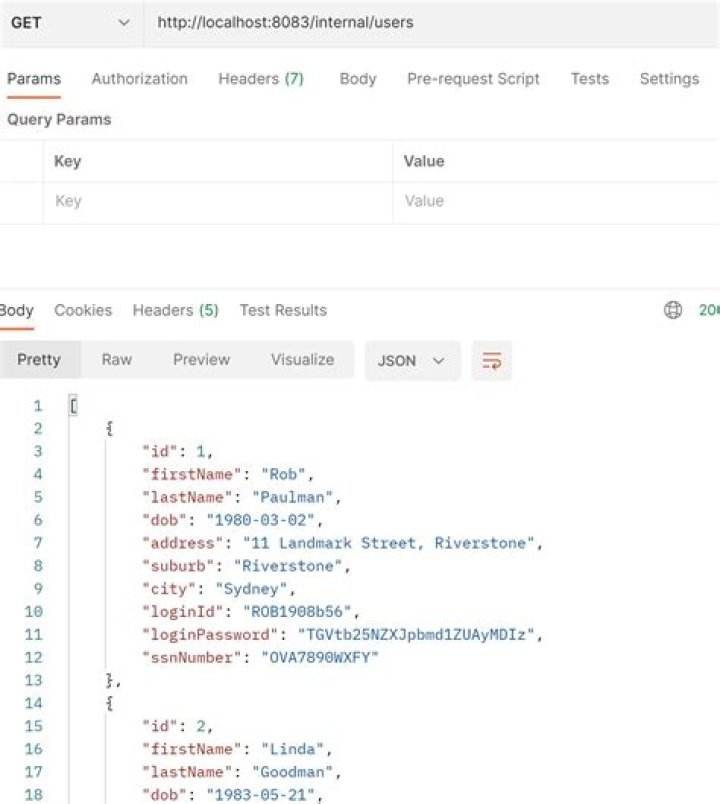Switch response view to Raw
This screenshot has width=720, height=804.
(x=117, y=359)
